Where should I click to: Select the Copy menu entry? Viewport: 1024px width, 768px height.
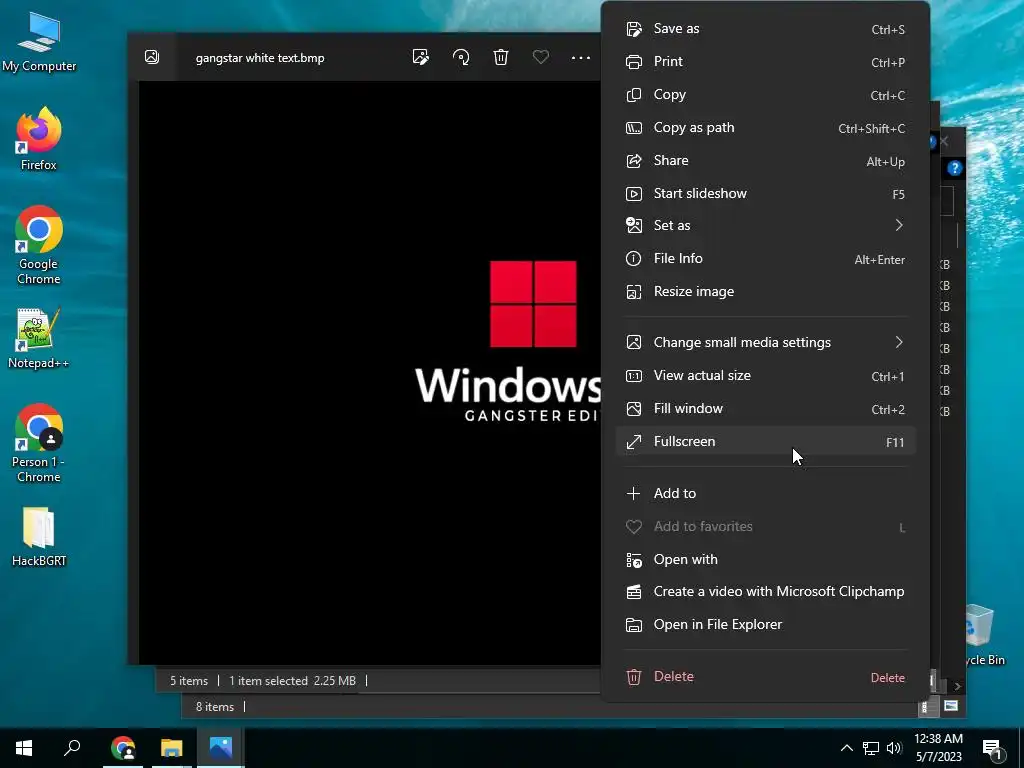point(765,95)
